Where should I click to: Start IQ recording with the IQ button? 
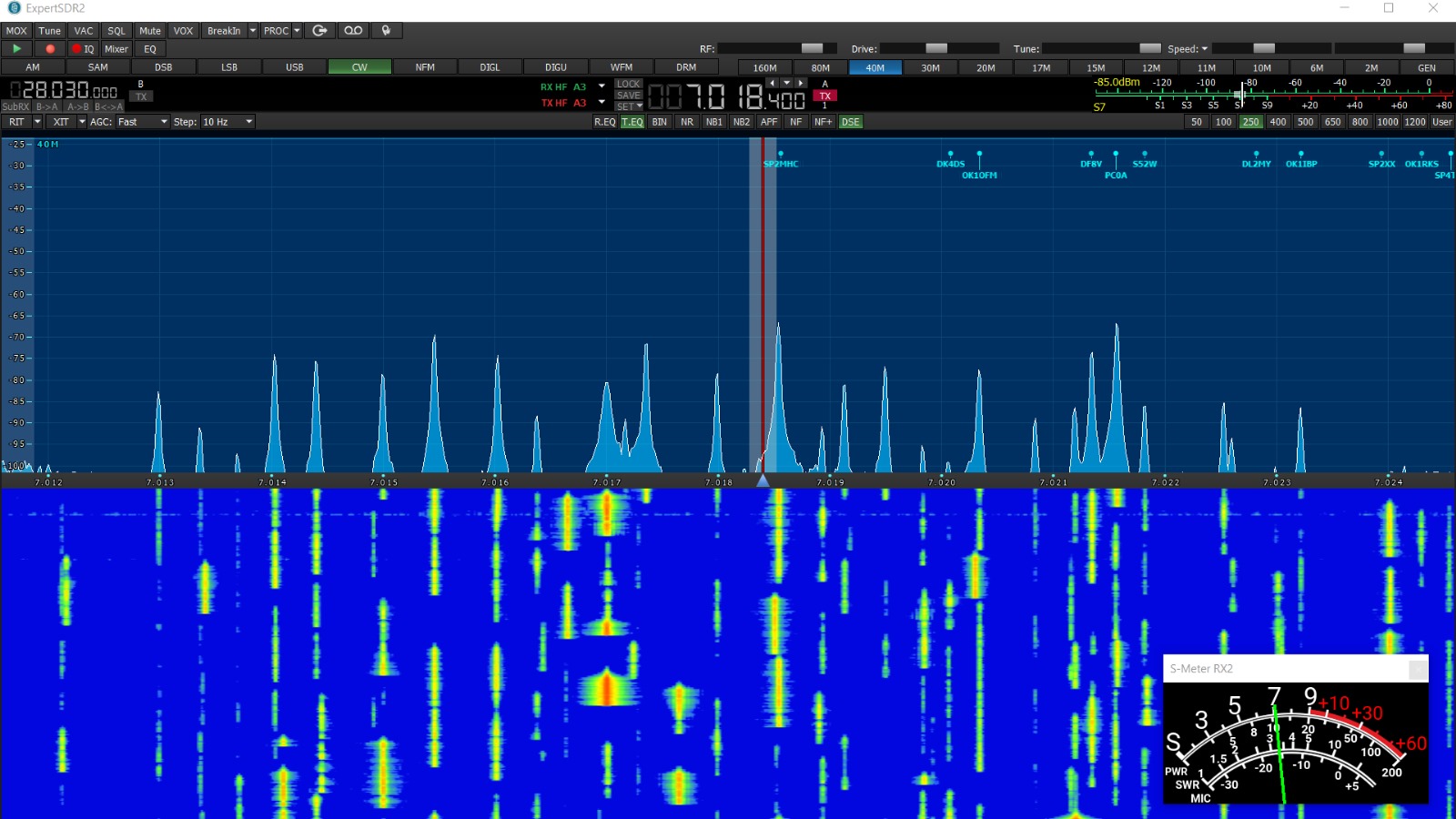tap(83, 49)
